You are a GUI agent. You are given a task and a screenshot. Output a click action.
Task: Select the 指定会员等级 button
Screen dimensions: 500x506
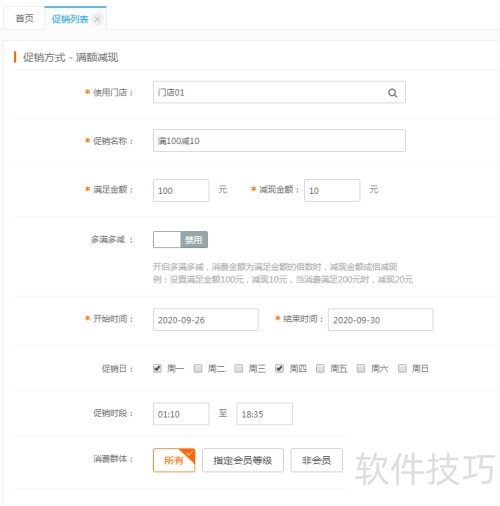(243, 460)
